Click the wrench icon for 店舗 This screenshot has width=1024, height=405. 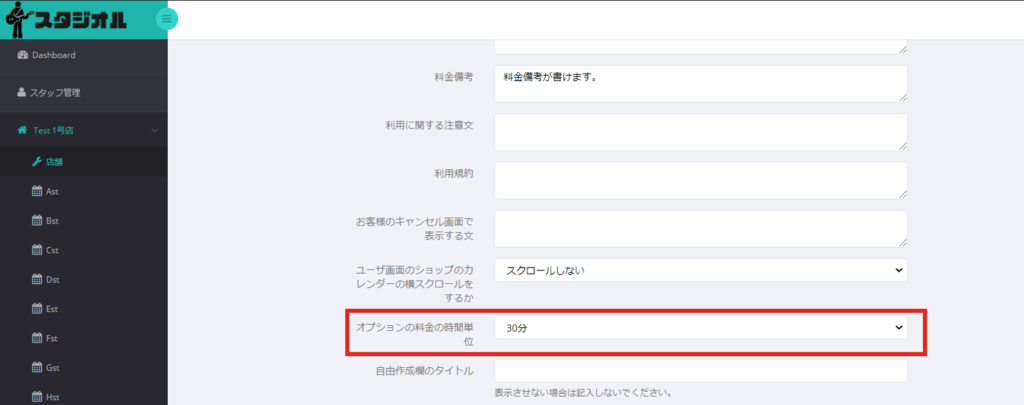[x=37, y=162]
